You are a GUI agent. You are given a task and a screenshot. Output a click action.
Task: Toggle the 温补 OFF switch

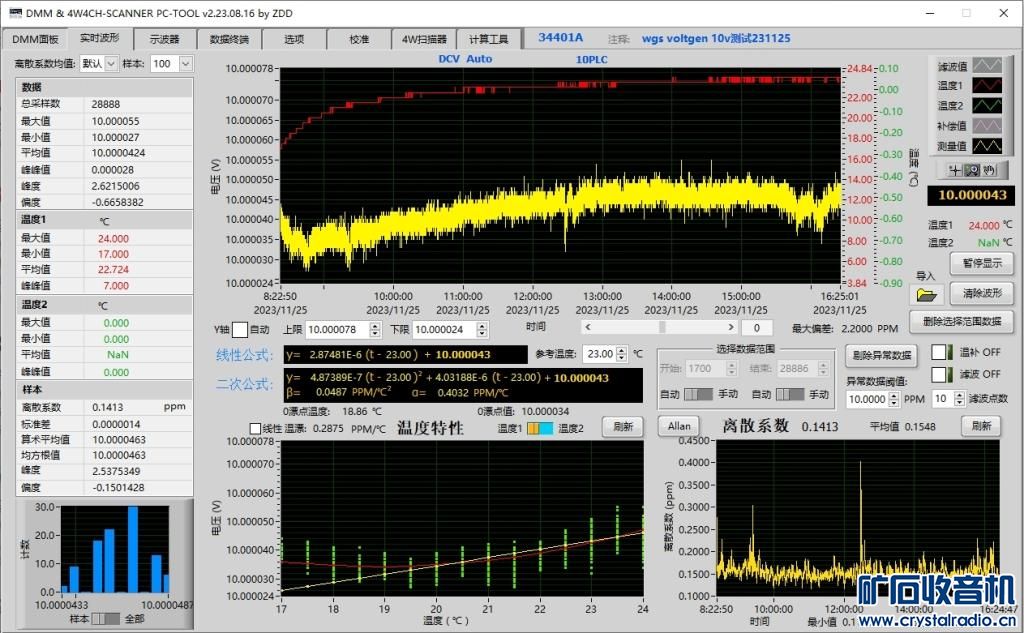940,352
